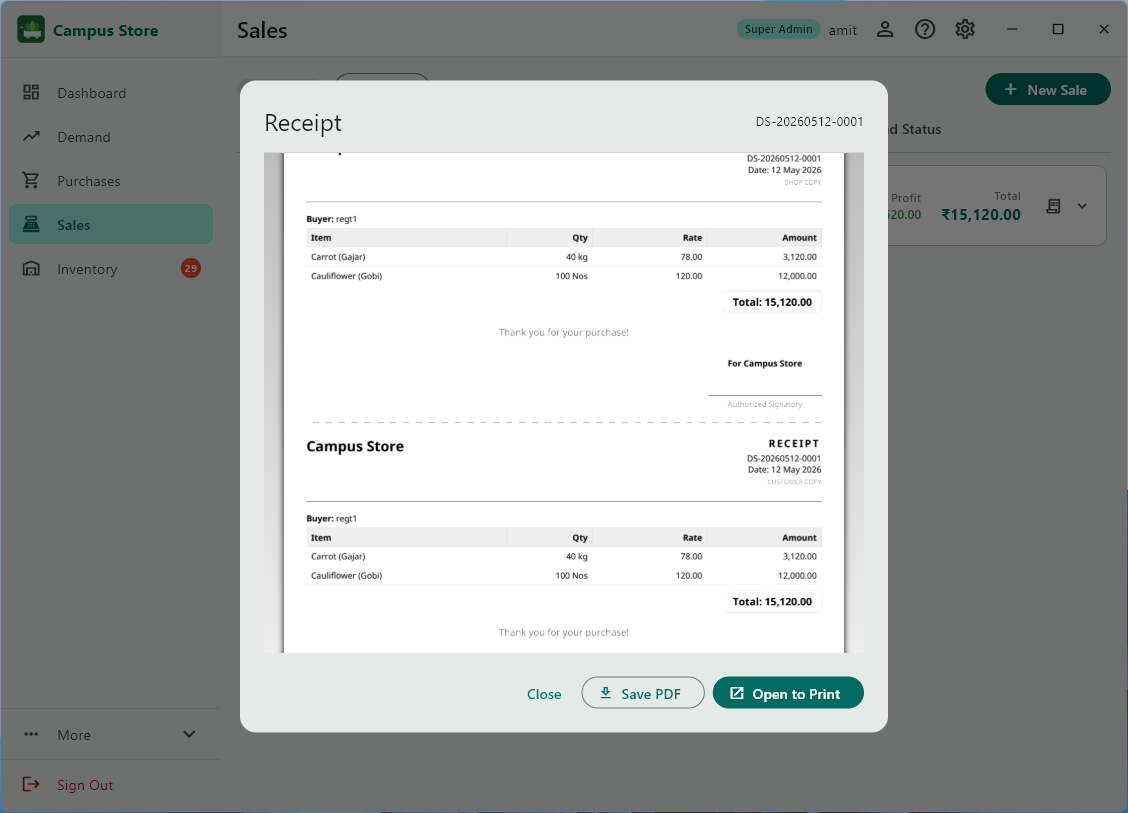This screenshot has width=1128, height=813.
Task: Click the amit username text
Action: [x=842, y=30]
